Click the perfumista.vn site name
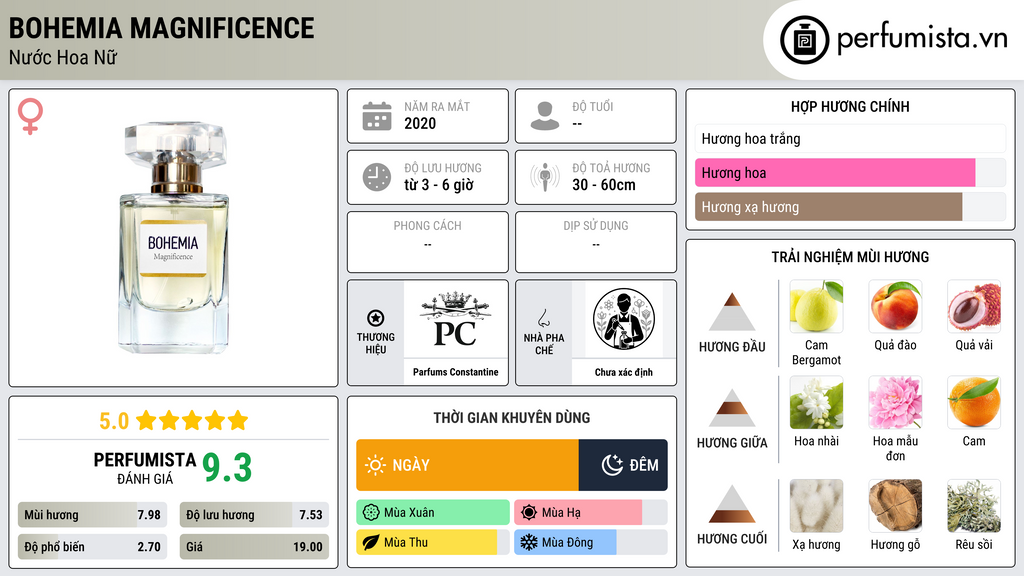This screenshot has height=576, width=1024. (922, 39)
